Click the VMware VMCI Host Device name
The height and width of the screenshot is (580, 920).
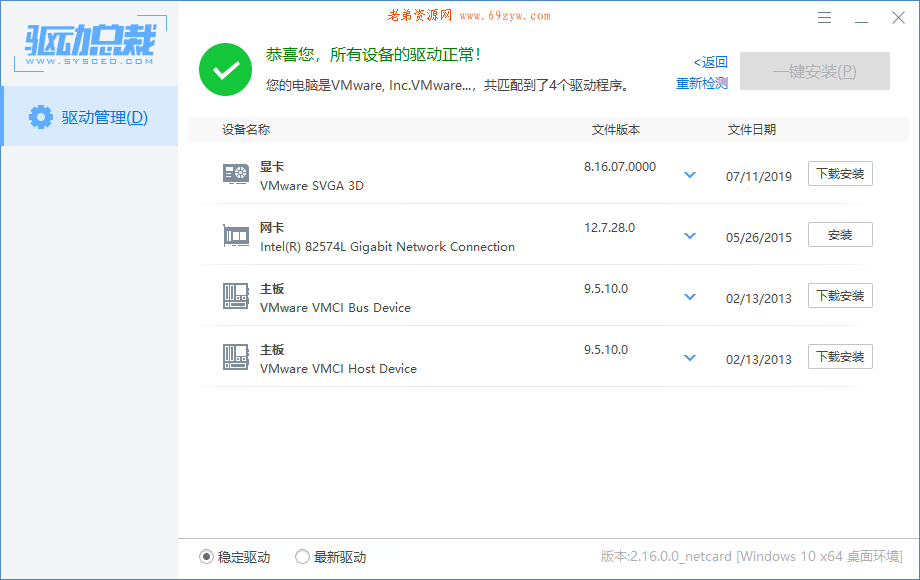[x=338, y=368]
